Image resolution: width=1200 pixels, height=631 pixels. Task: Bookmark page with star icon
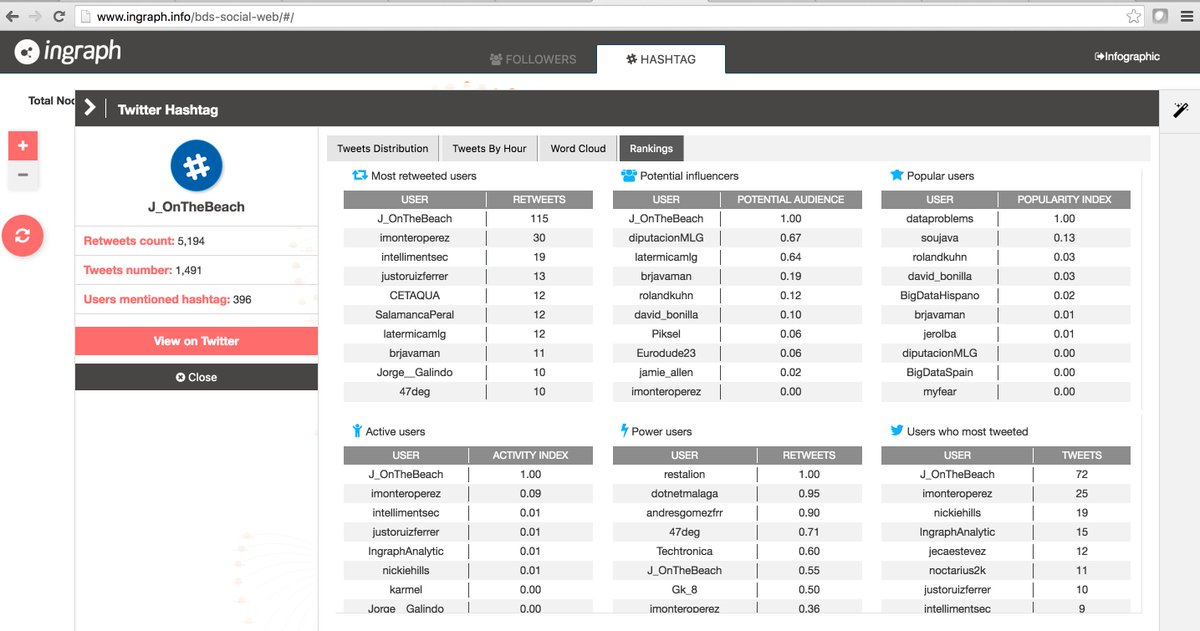click(x=1132, y=17)
